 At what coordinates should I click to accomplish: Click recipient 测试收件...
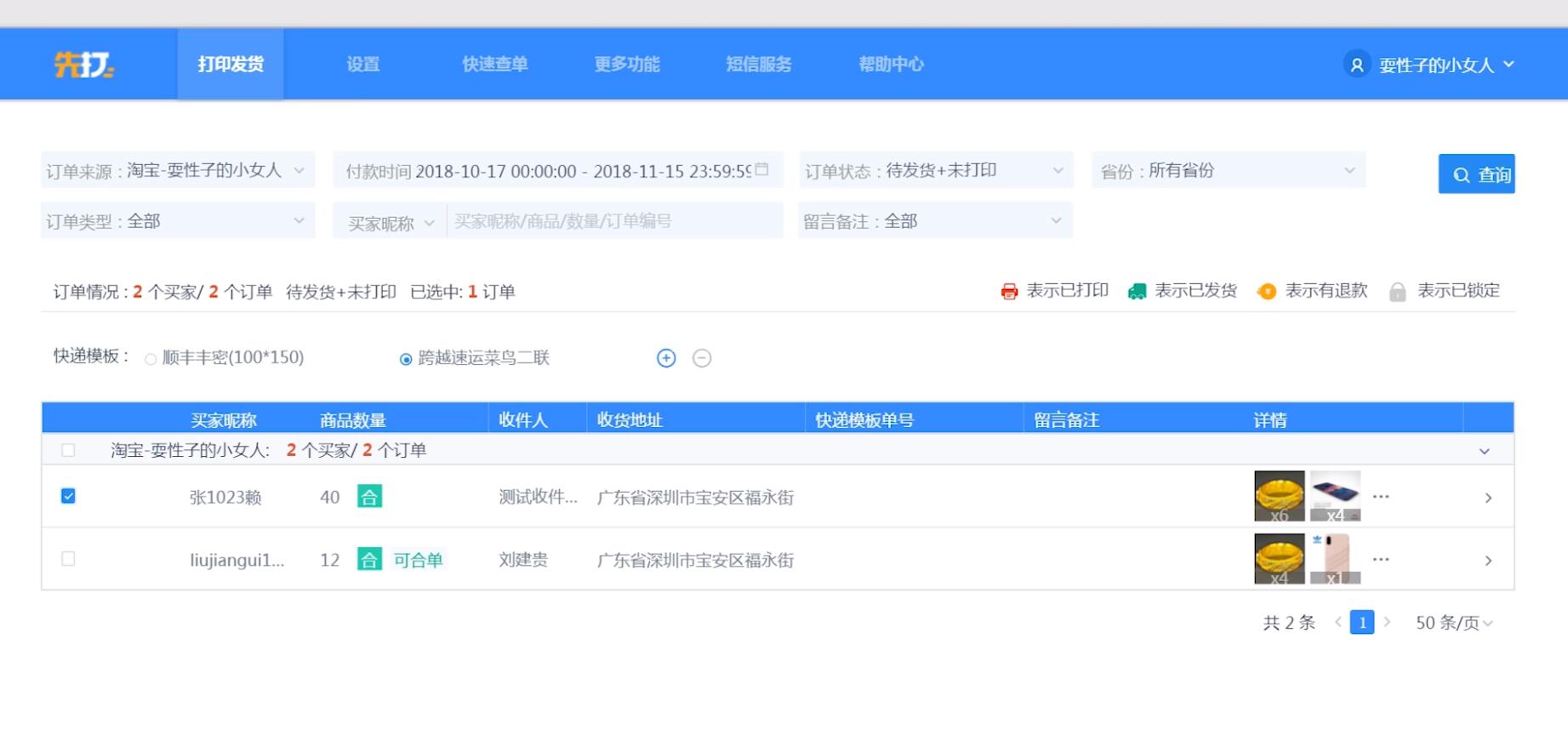pyautogui.click(x=538, y=497)
